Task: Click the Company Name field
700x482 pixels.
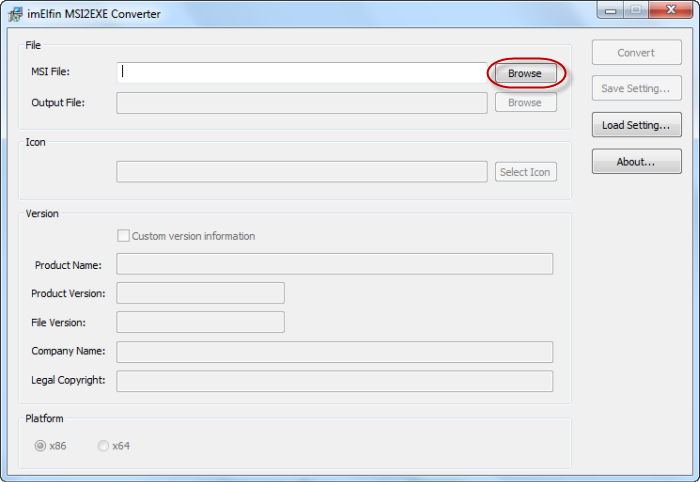Action: (x=335, y=352)
